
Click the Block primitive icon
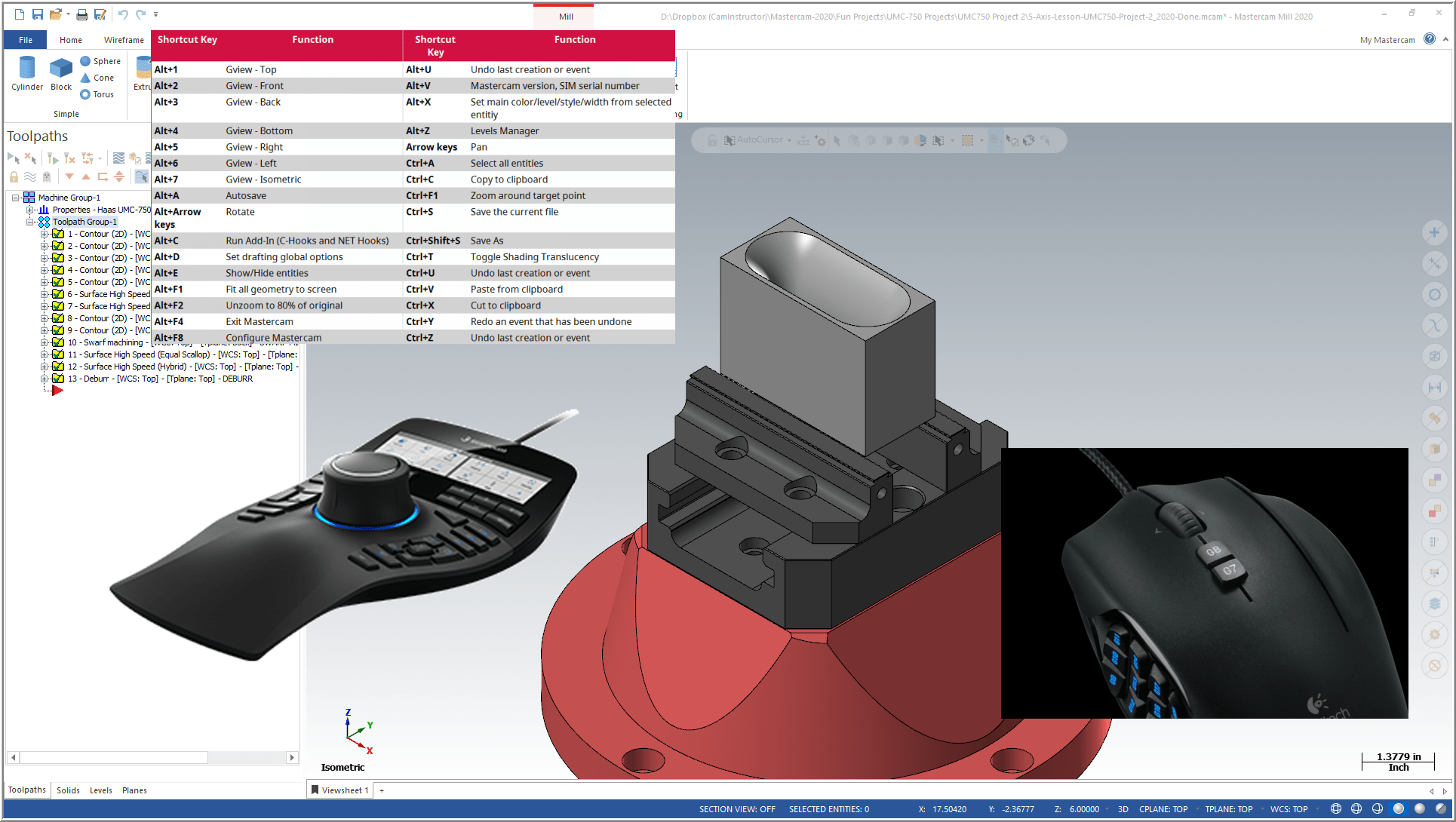[60, 69]
